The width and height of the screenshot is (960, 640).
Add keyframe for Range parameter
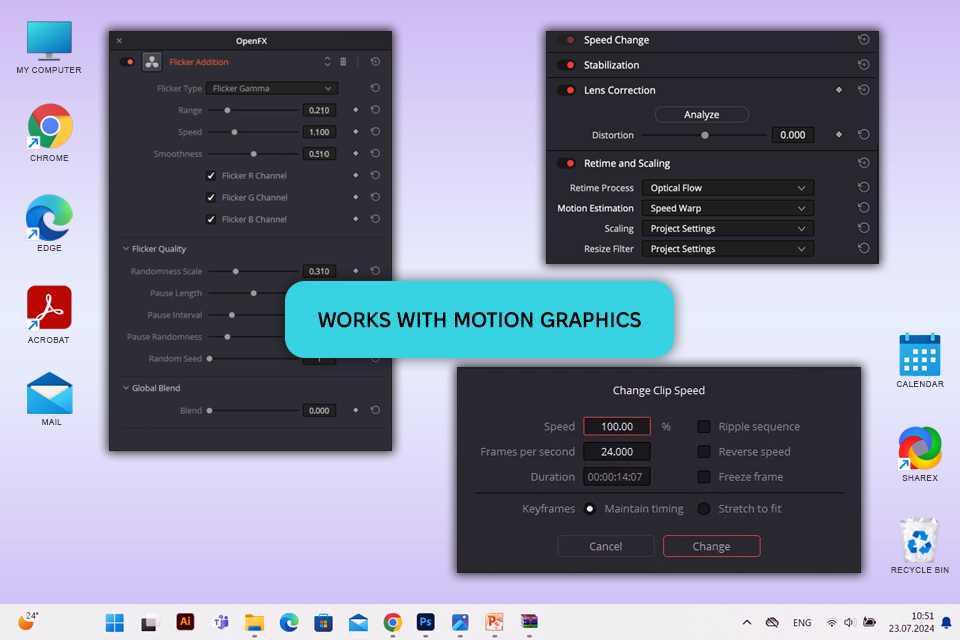[x=356, y=110]
